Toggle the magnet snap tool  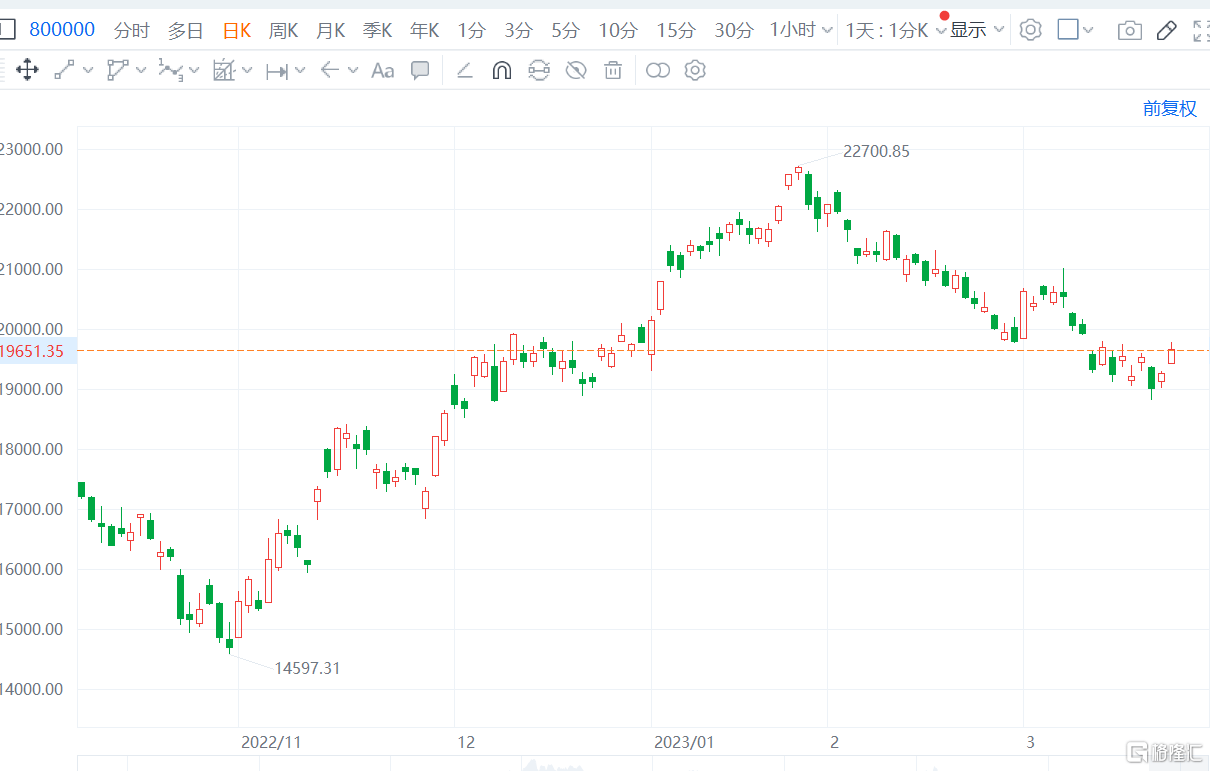point(502,70)
